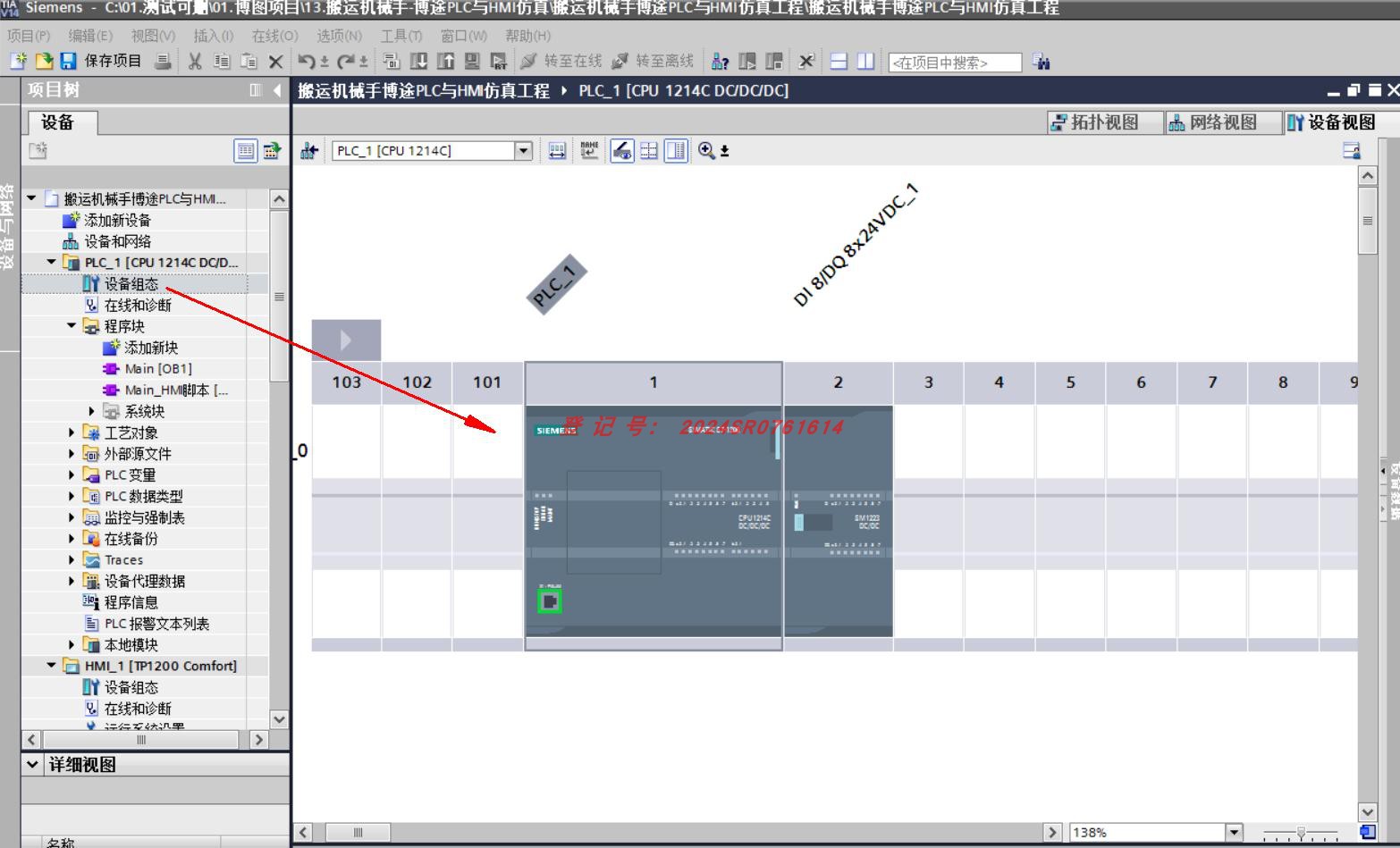Click the zoom magnifier icon in device toolbar

click(707, 151)
